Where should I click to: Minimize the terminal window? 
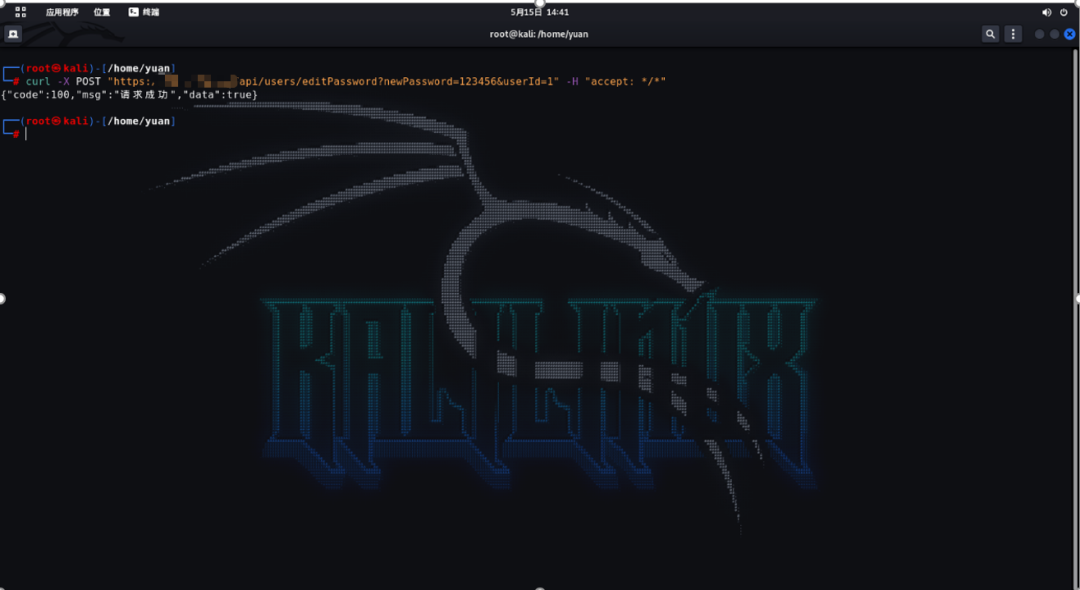coord(1039,34)
